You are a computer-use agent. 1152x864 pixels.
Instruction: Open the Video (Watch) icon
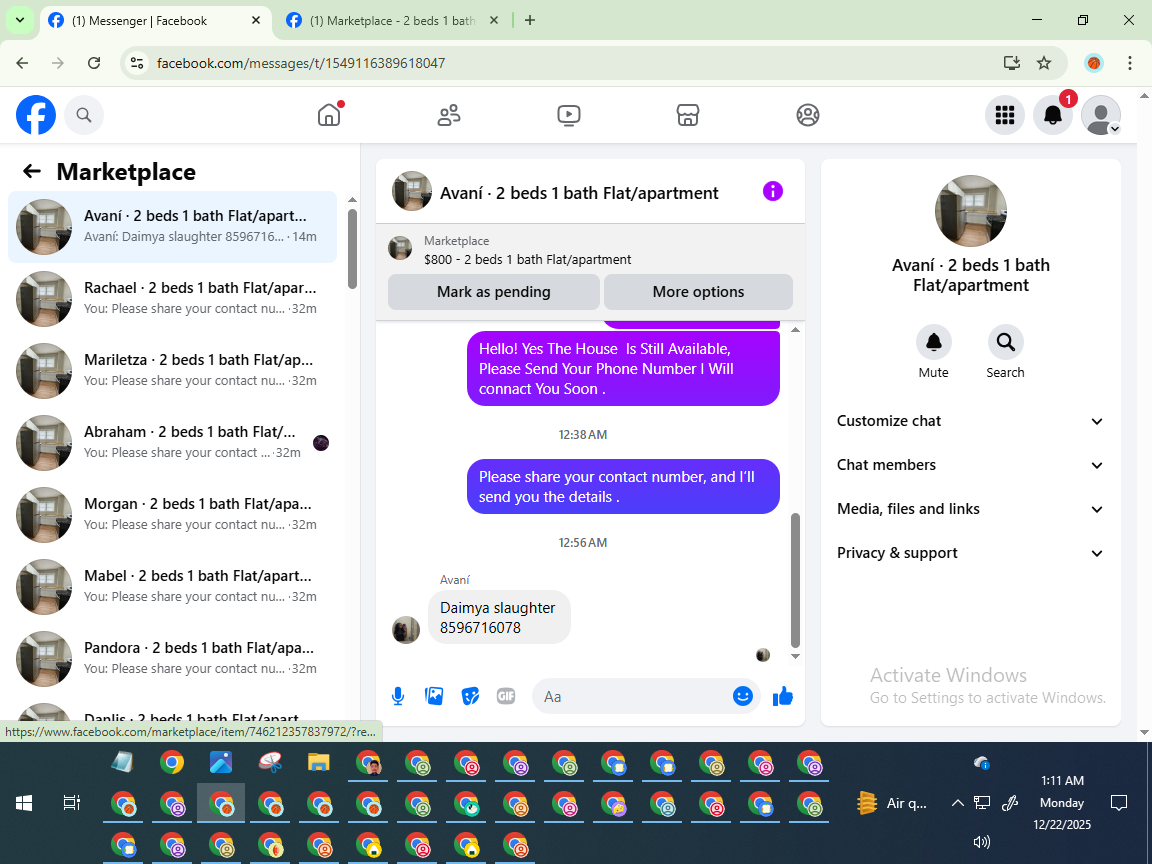[x=569, y=115]
